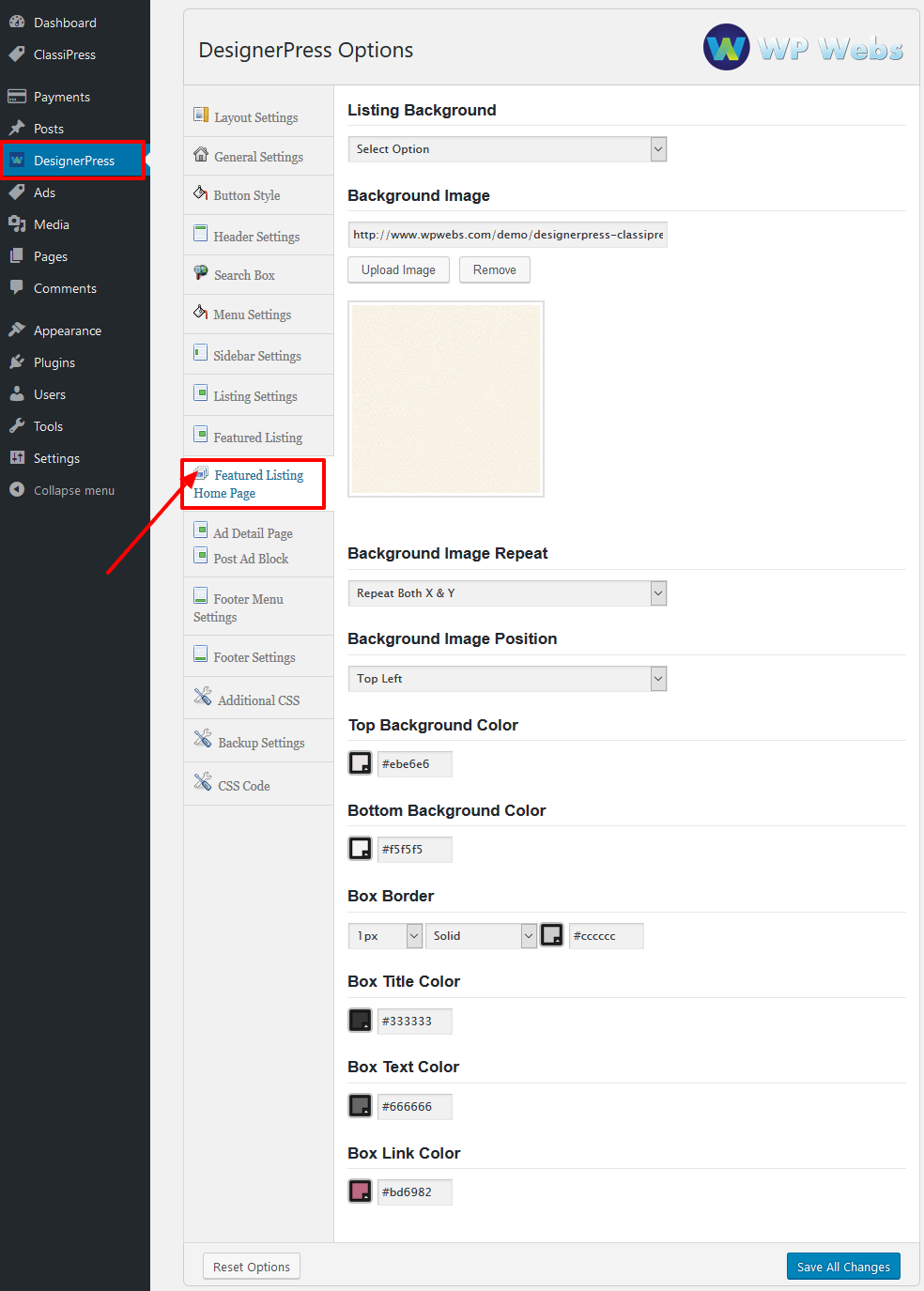This screenshot has width=924, height=1291.
Task: Open the Sidebar Settings tab
Action: tap(258, 355)
